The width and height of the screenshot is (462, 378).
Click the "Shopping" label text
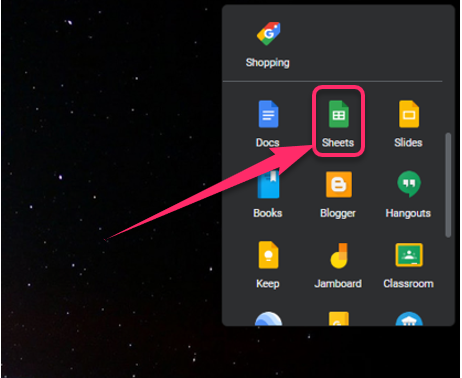[x=268, y=63]
